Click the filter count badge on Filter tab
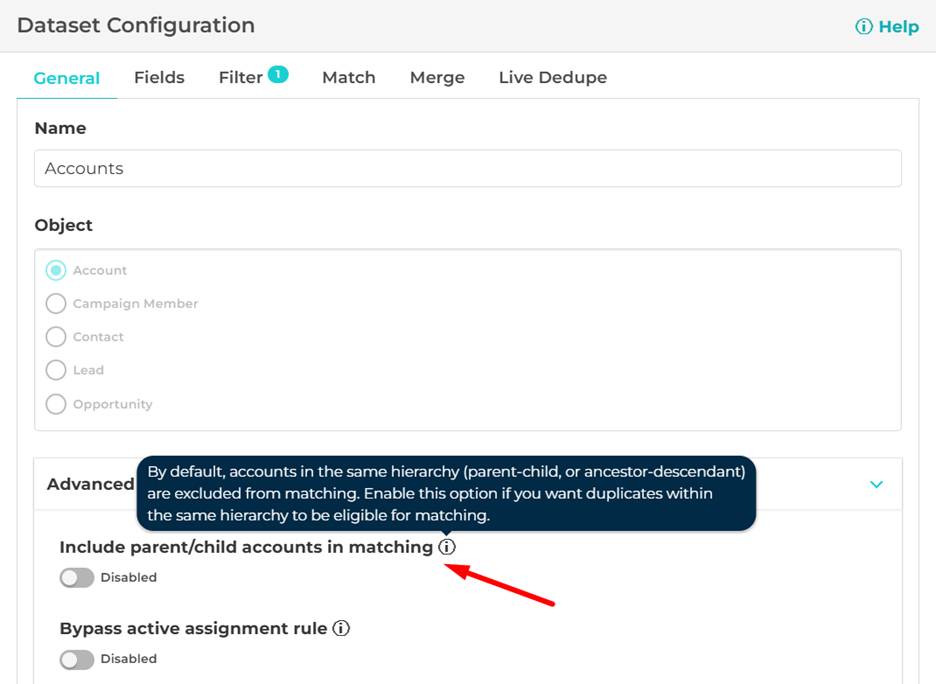Viewport: 936px width, 684px height. click(280, 70)
